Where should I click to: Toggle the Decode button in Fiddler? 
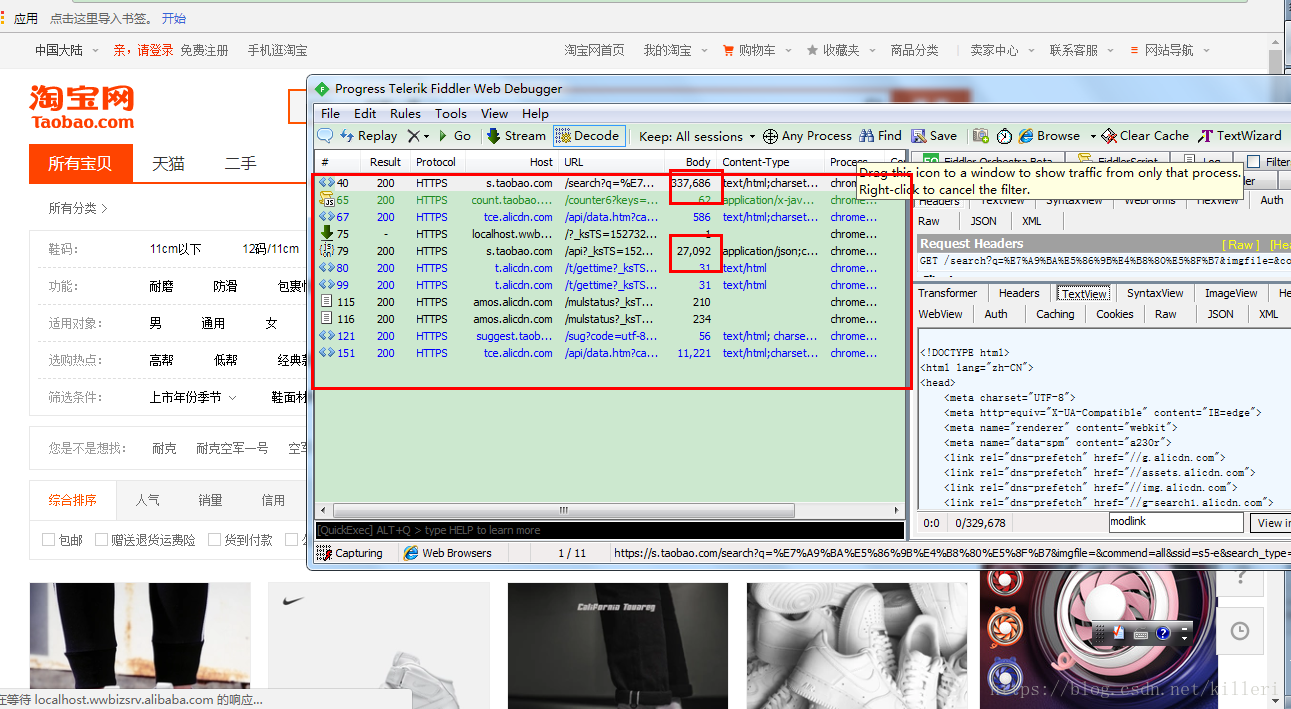coord(588,136)
